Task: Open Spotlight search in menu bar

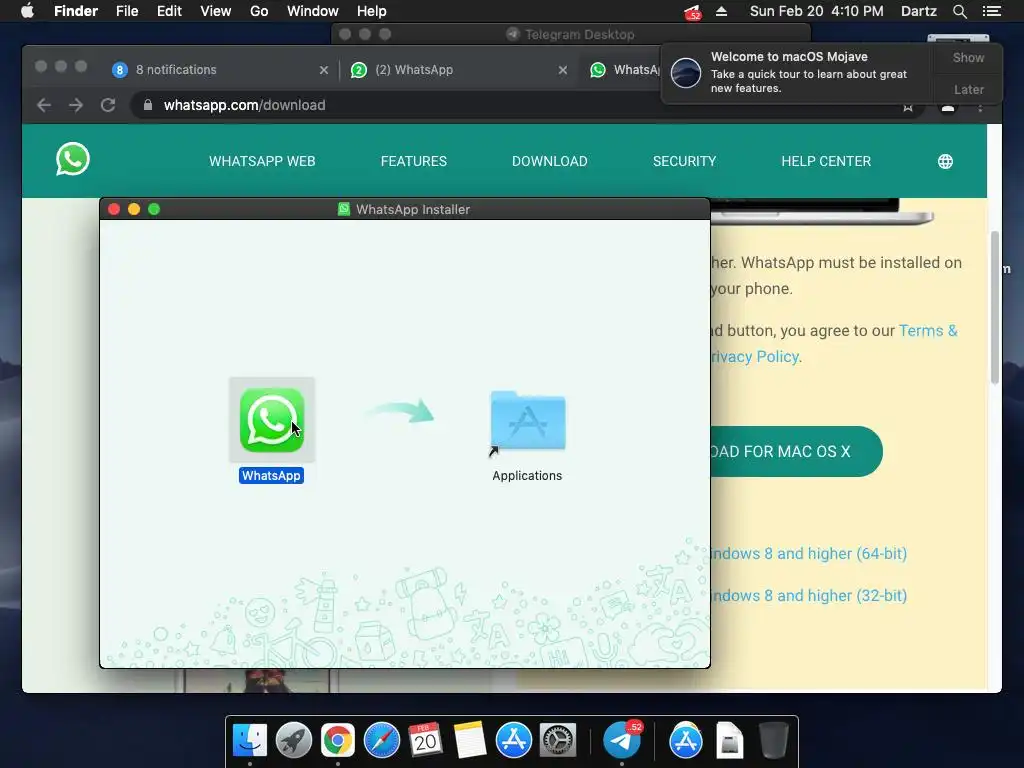Action: tap(959, 11)
